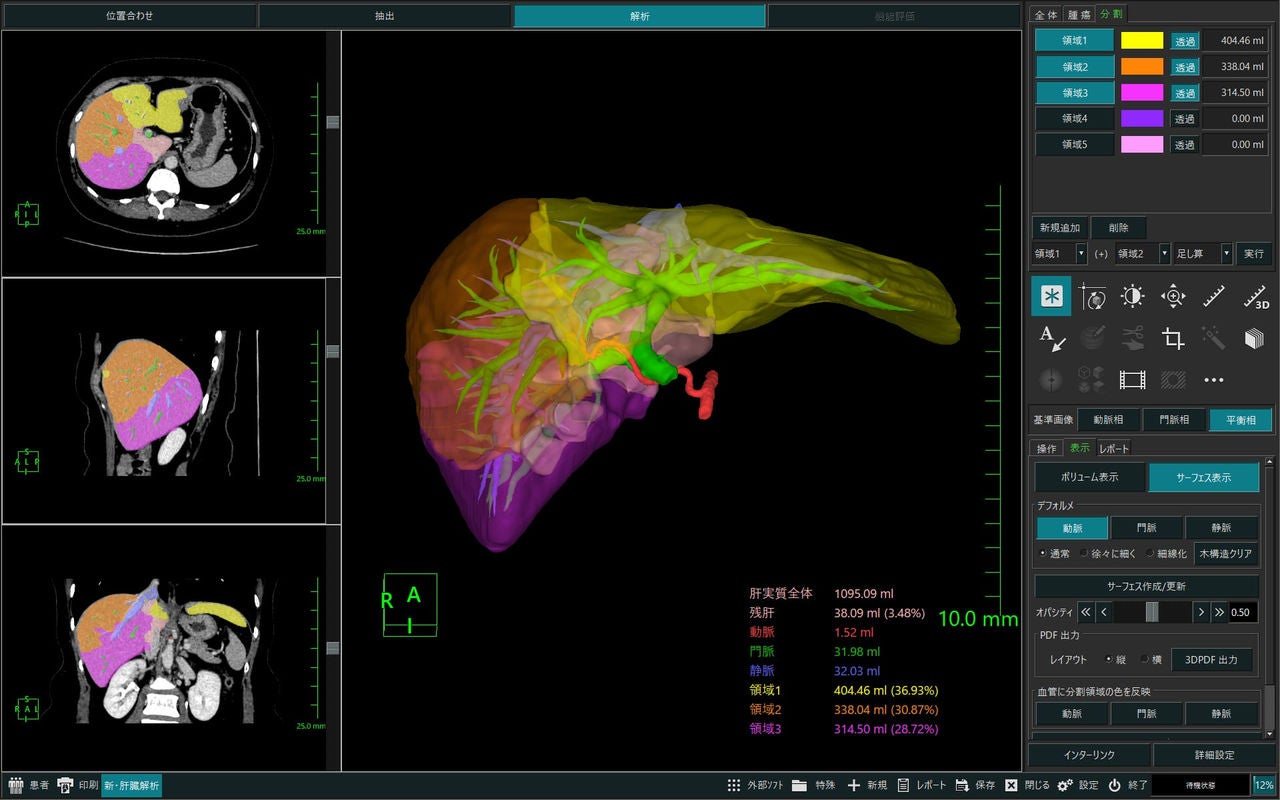Screen dimensions: 1280x800
Task: Open the three-dots more tools menu
Action: [x=1214, y=380]
